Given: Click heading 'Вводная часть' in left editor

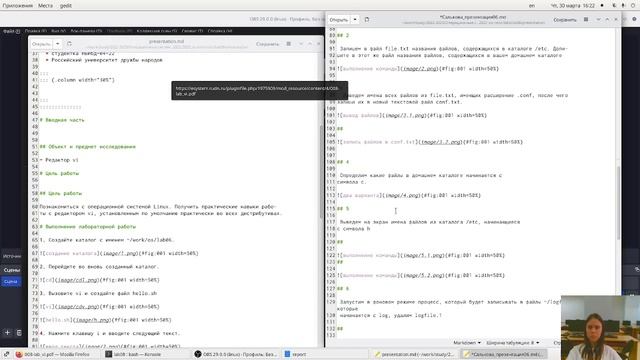Looking at the screenshot, I should 62,120.
